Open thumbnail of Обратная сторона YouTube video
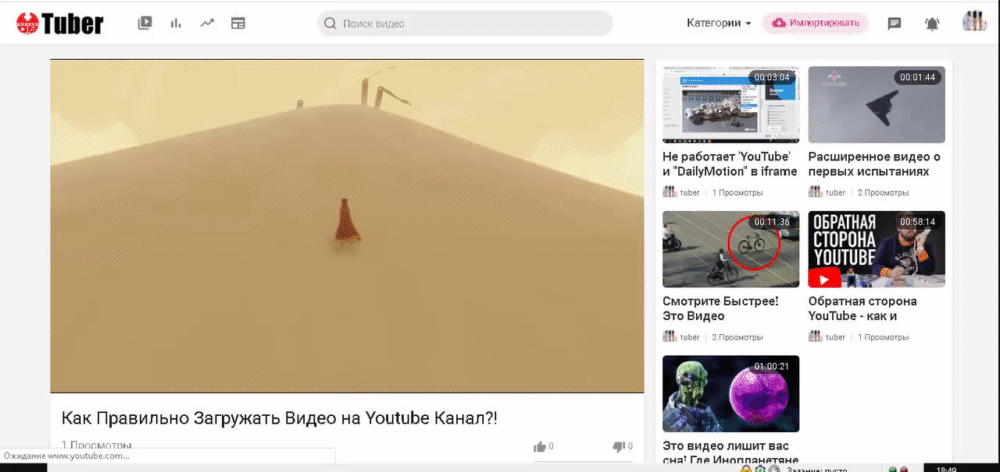 [876, 249]
